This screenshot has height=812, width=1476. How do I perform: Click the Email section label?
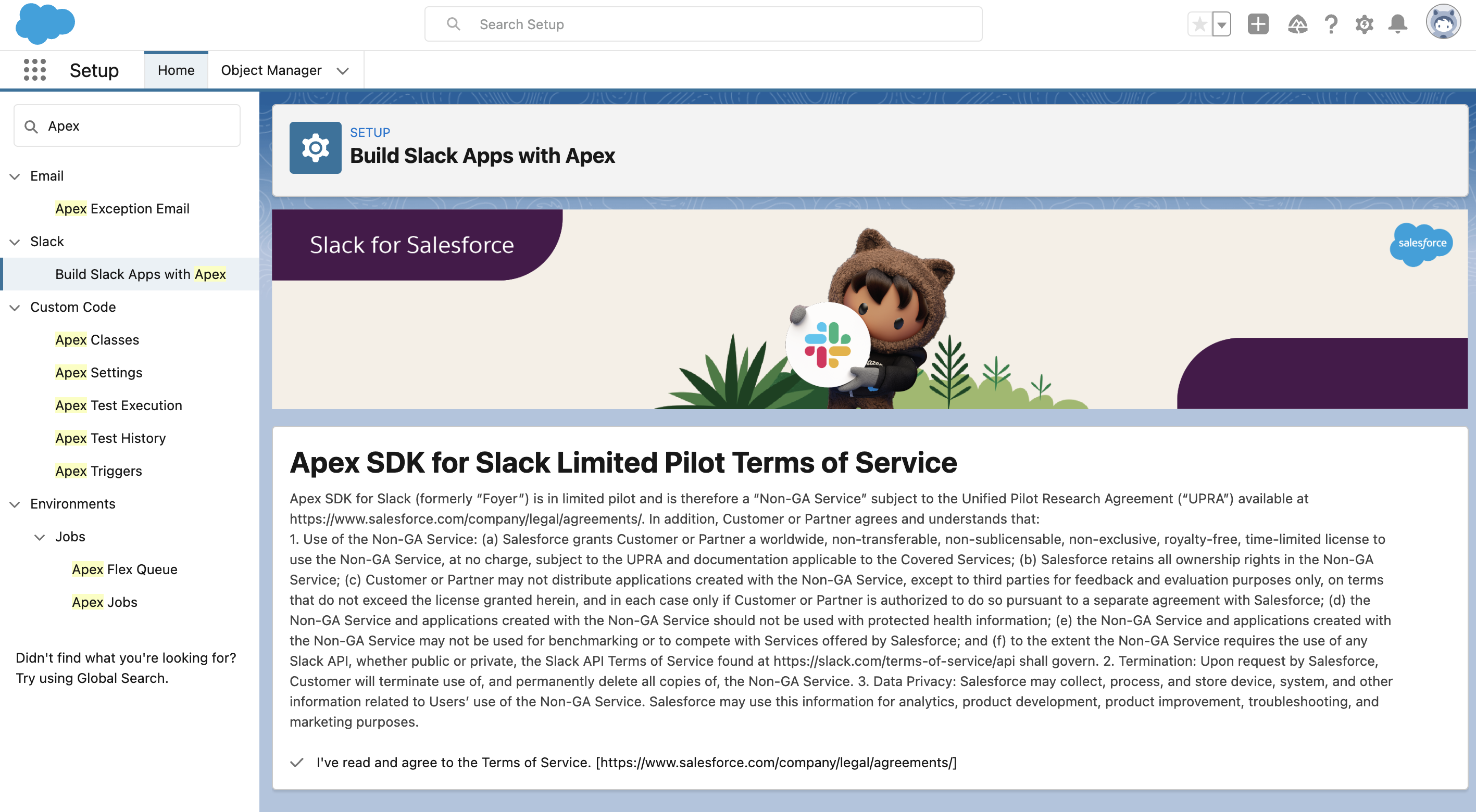[47, 176]
